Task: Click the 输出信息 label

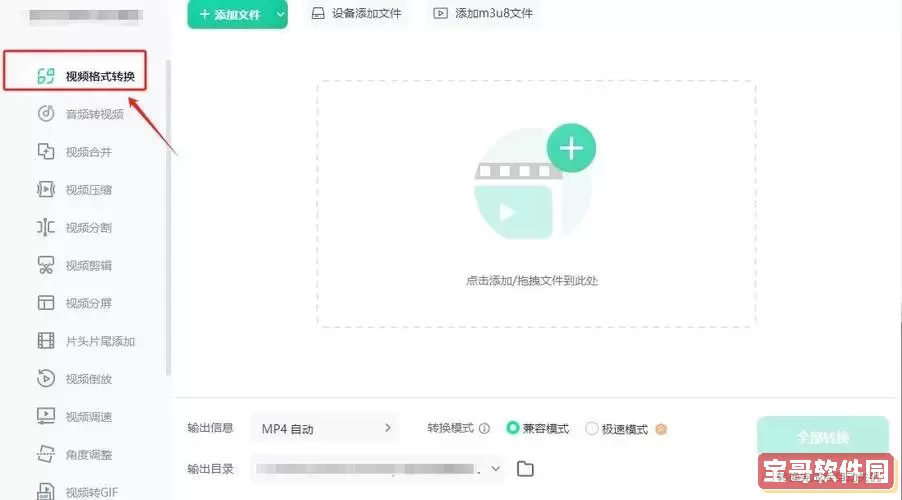Action: (210, 428)
